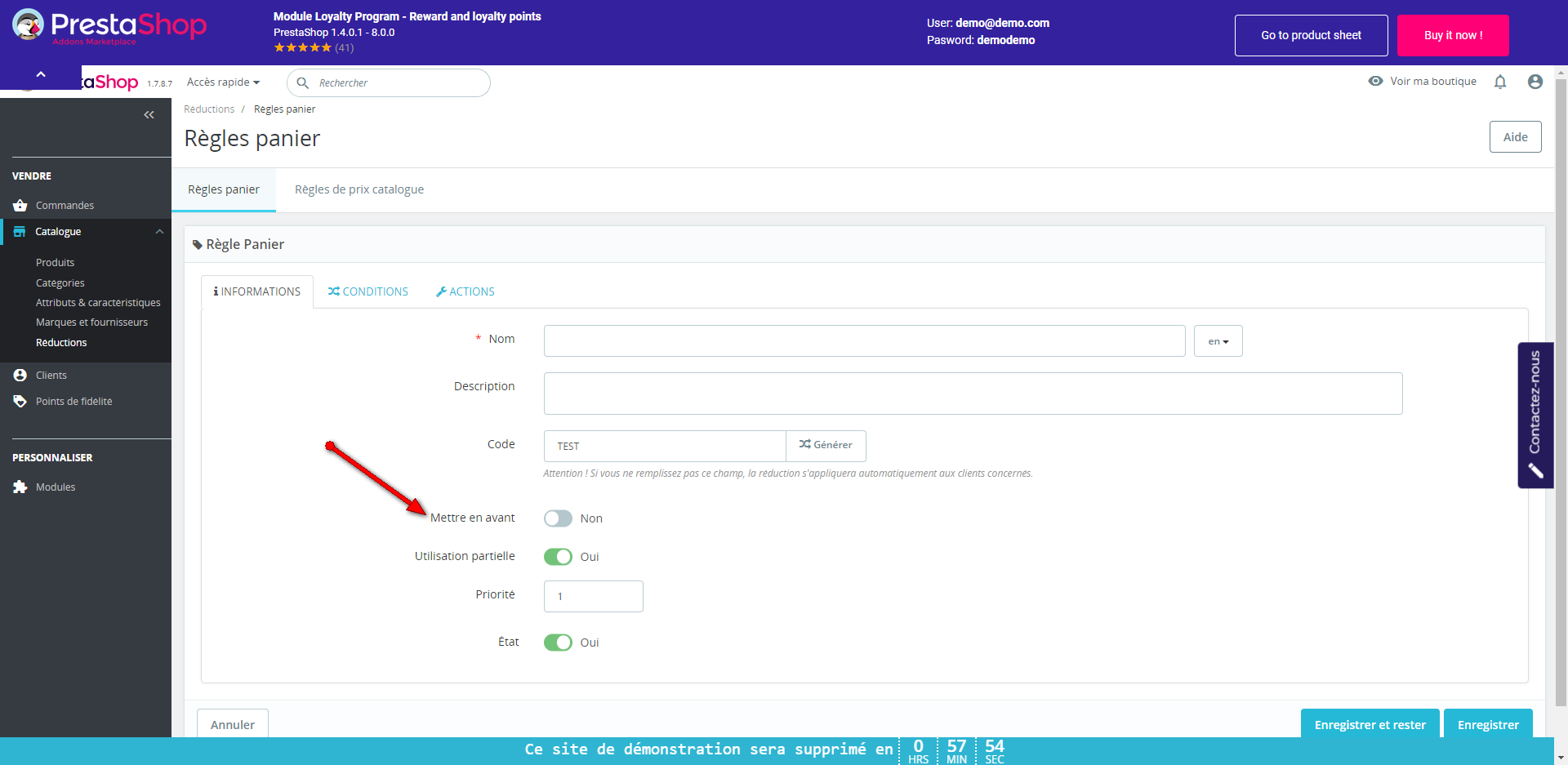Click the five-star rating in banner

(x=303, y=47)
